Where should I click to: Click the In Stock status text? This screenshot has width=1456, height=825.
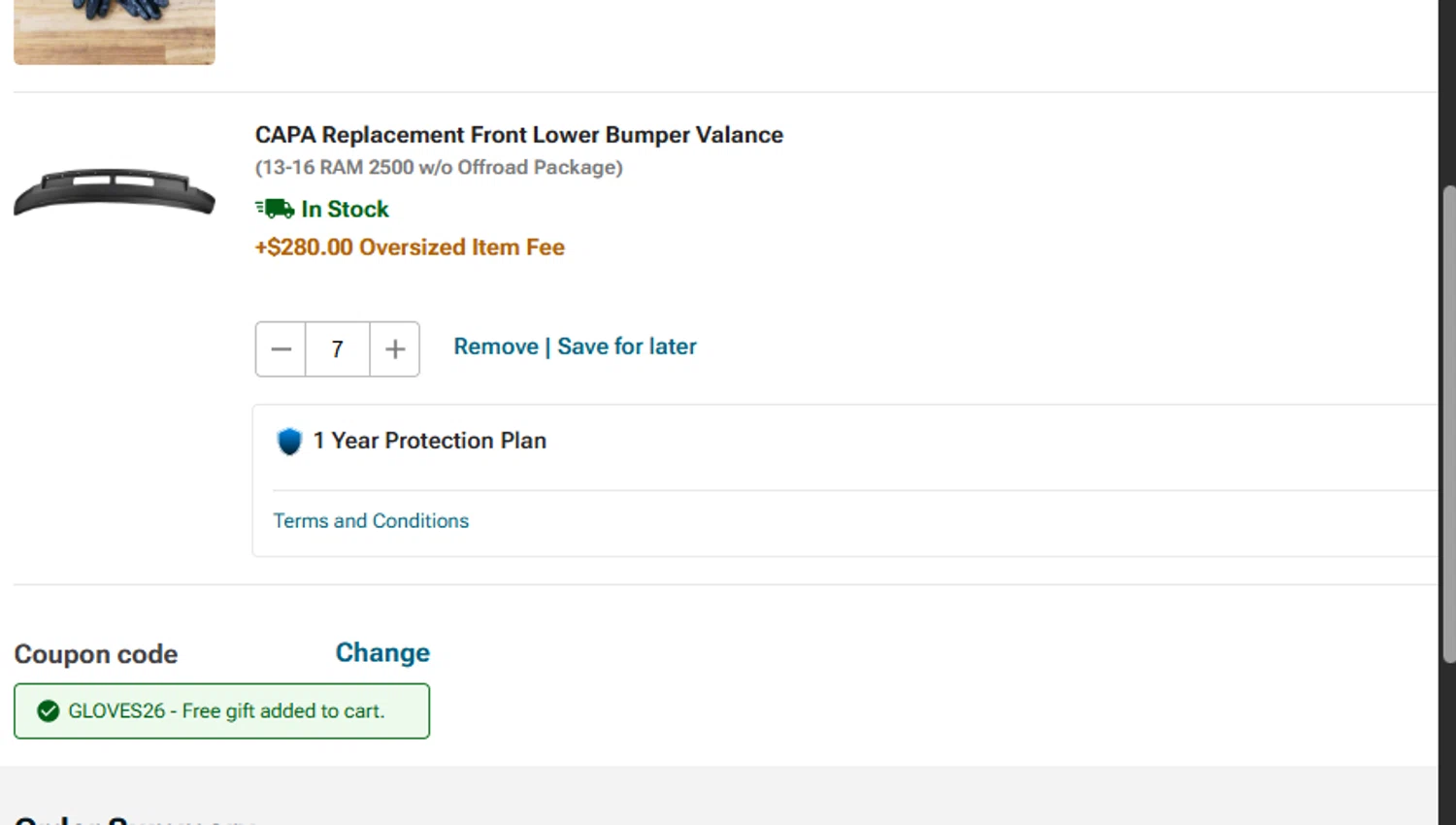[345, 210]
